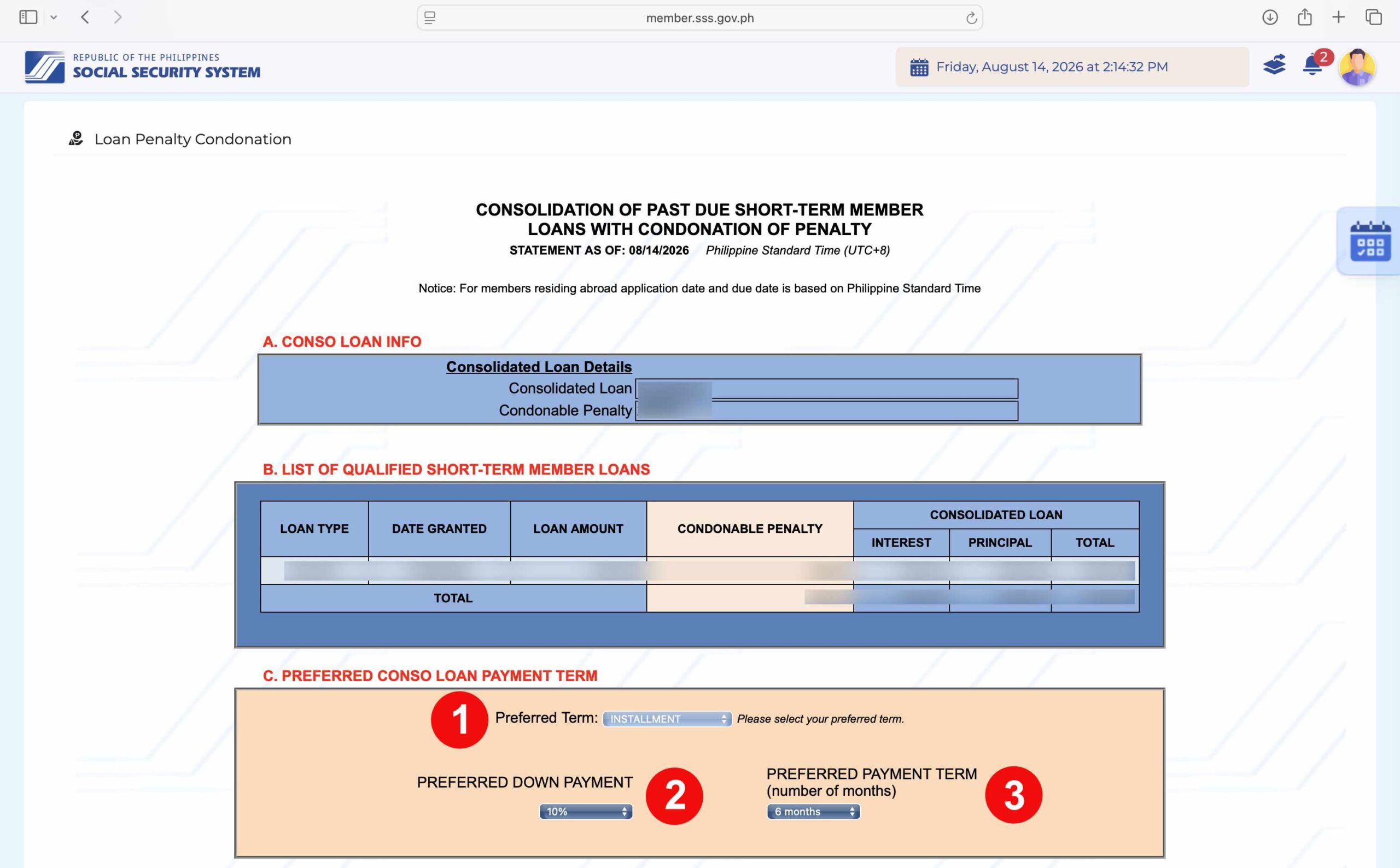
Task: Click the CONDONABLE PENALTY column header
Action: [750, 529]
